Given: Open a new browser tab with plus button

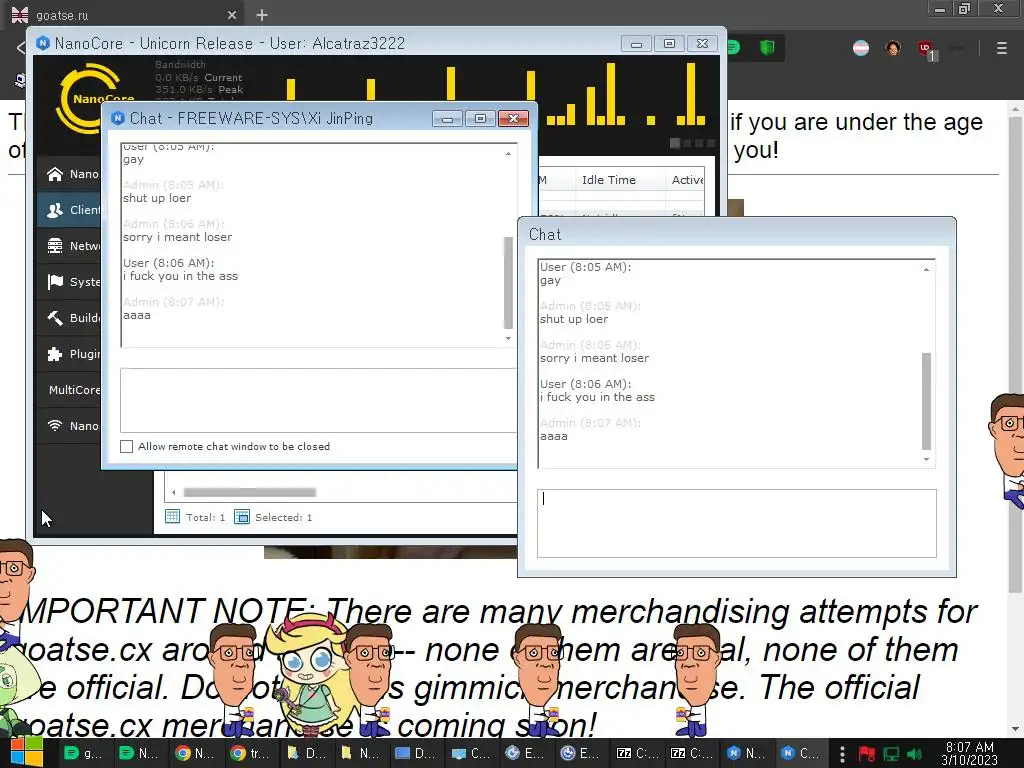Looking at the screenshot, I should (262, 14).
